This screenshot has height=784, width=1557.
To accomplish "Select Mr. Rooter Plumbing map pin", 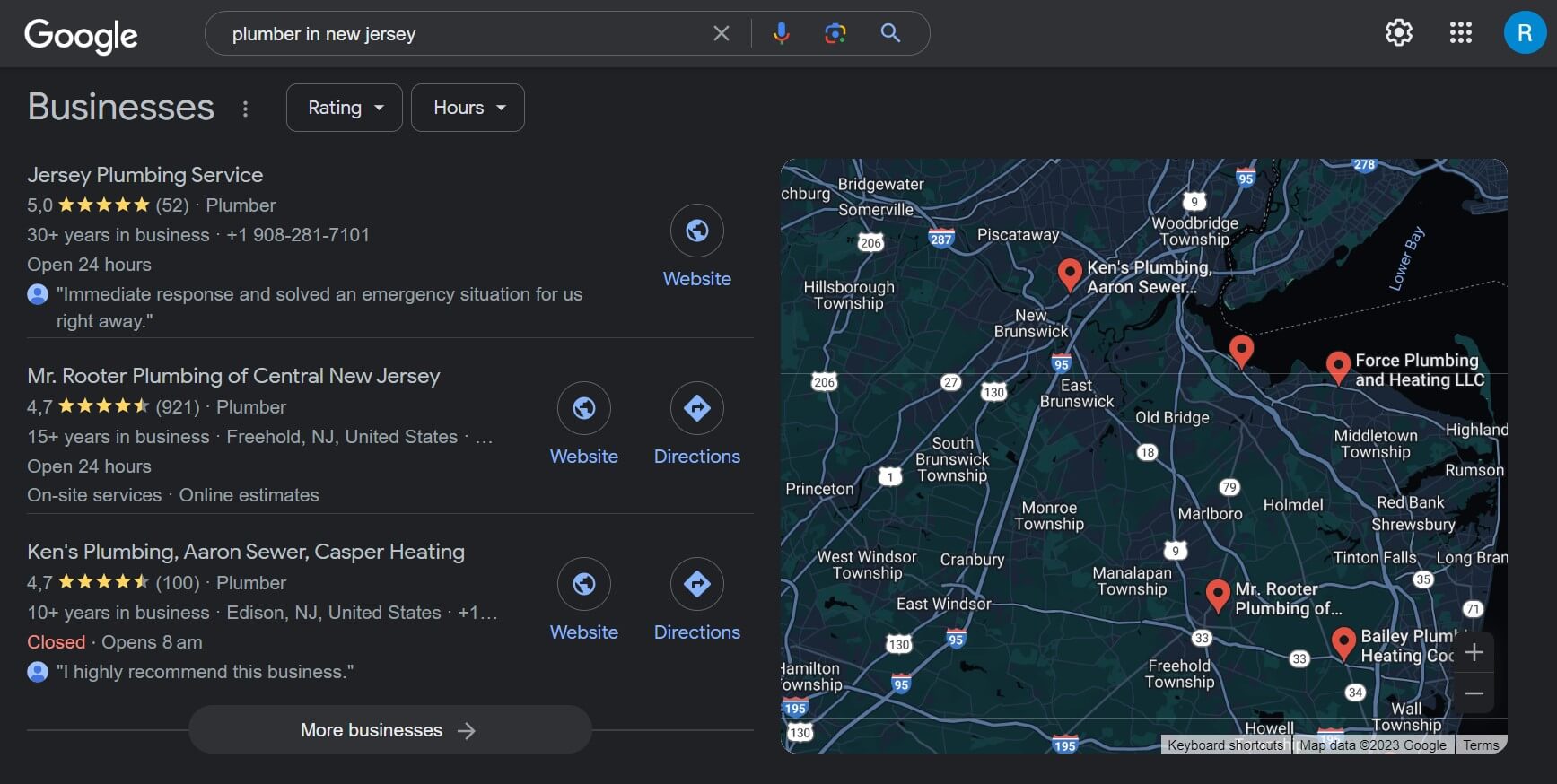I will coord(1218,596).
